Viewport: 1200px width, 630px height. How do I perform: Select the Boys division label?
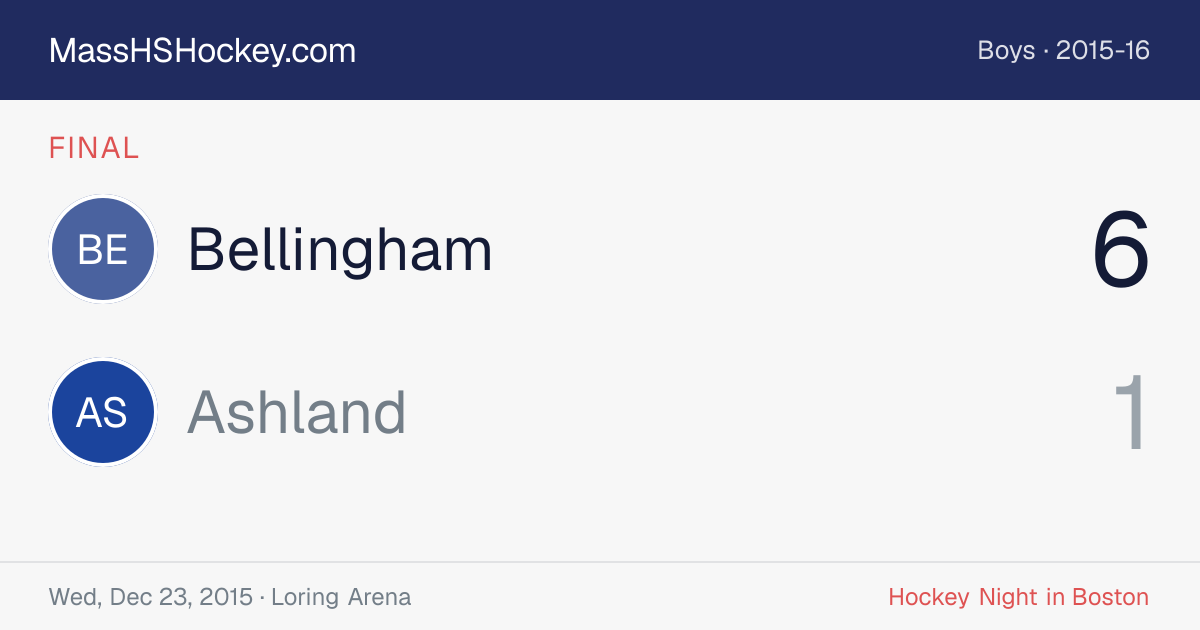pos(1006,50)
